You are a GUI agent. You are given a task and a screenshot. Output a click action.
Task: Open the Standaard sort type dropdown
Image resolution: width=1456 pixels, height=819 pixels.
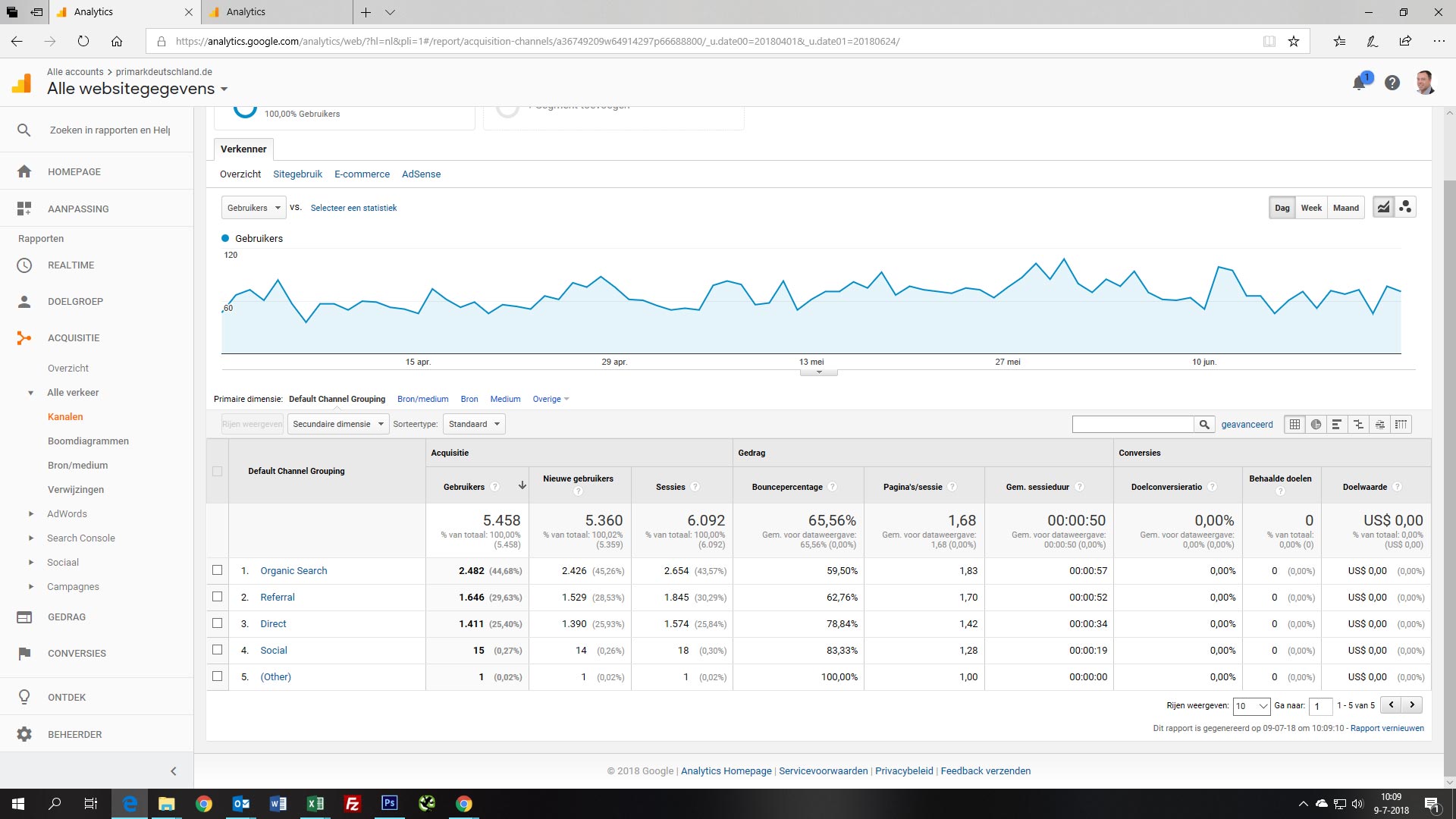click(474, 424)
